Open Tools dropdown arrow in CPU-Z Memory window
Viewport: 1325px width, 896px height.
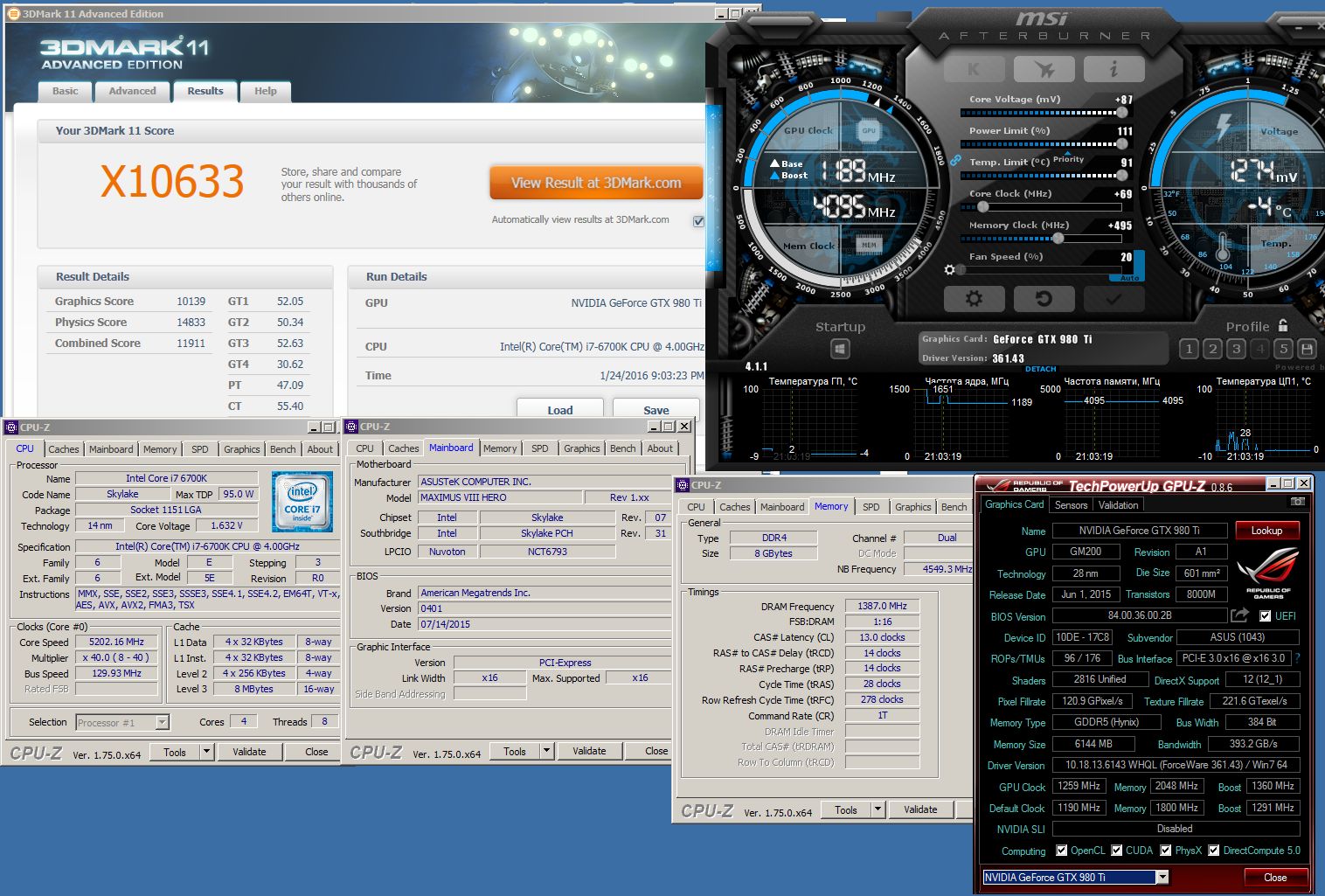click(878, 809)
